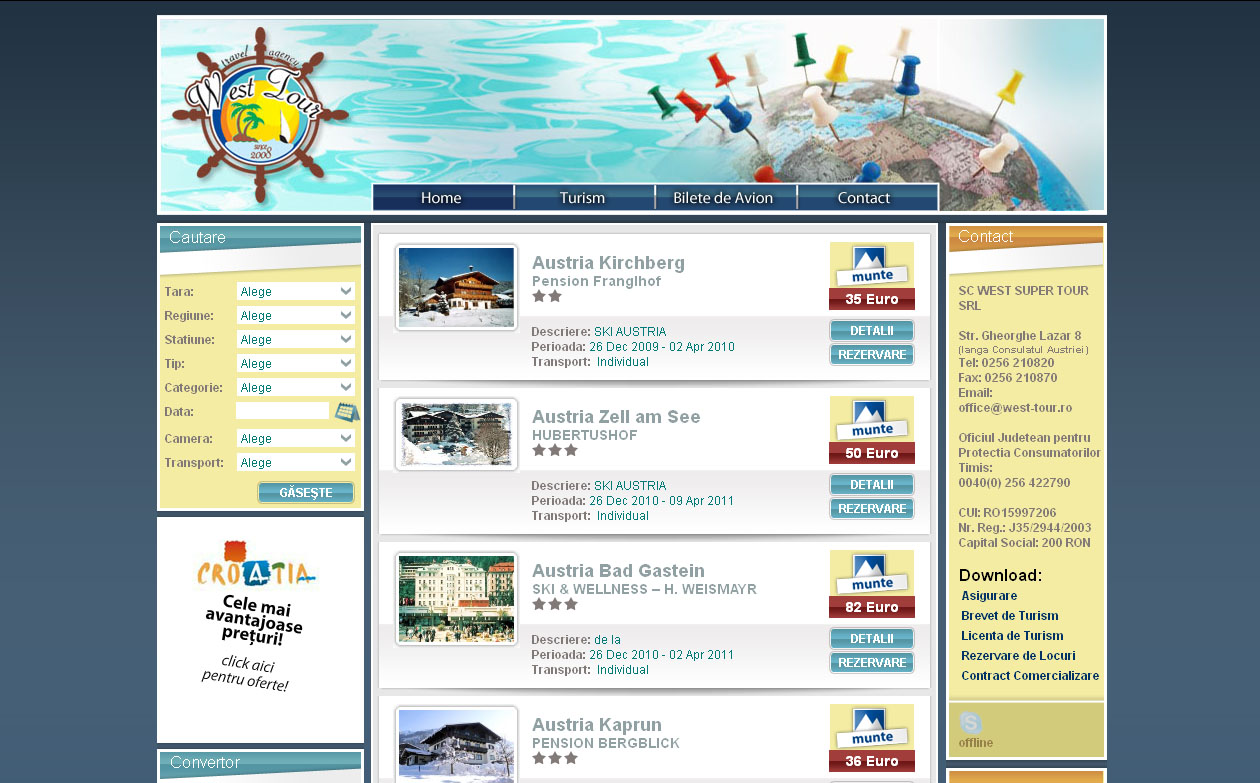Click SKI AUSTRIA description for Zell am See
The image size is (1260, 783).
pyautogui.click(x=630, y=486)
